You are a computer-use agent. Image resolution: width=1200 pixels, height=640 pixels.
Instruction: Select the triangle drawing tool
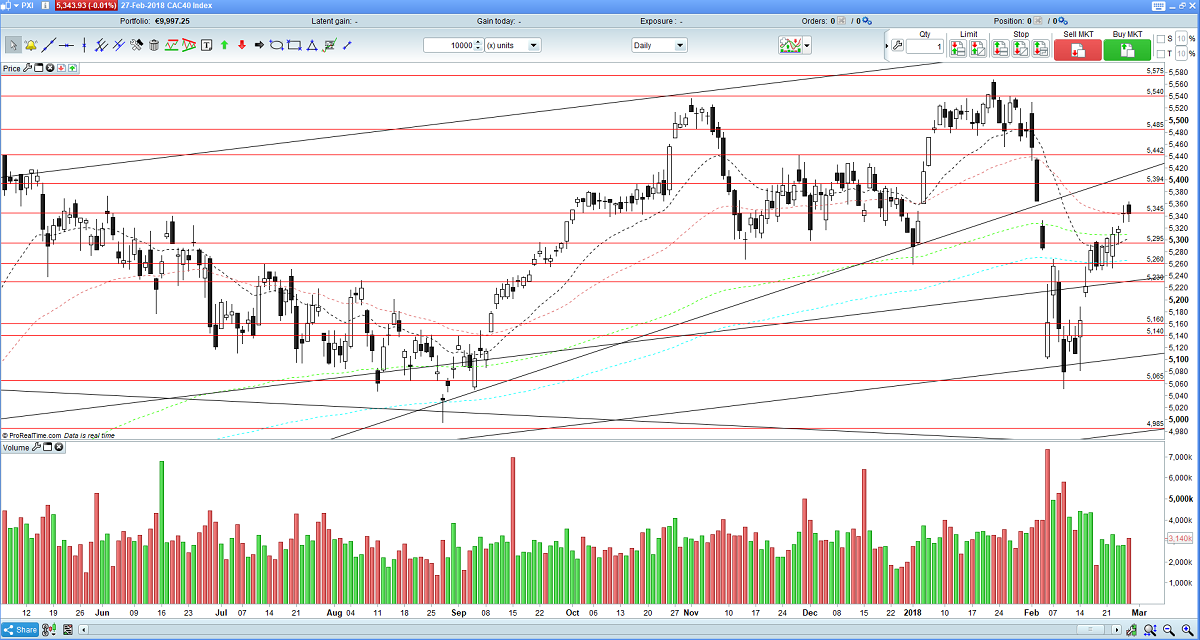click(x=312, y=45)
